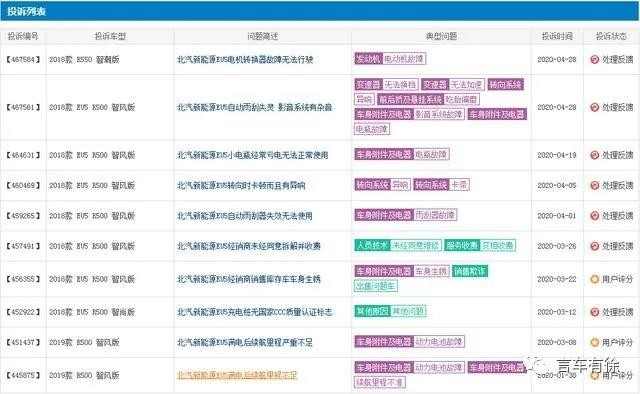The width and height of the screenshot is (640, 394).
Task: Click the 用户评分 status text in row 456355
Action: (618, 279)
